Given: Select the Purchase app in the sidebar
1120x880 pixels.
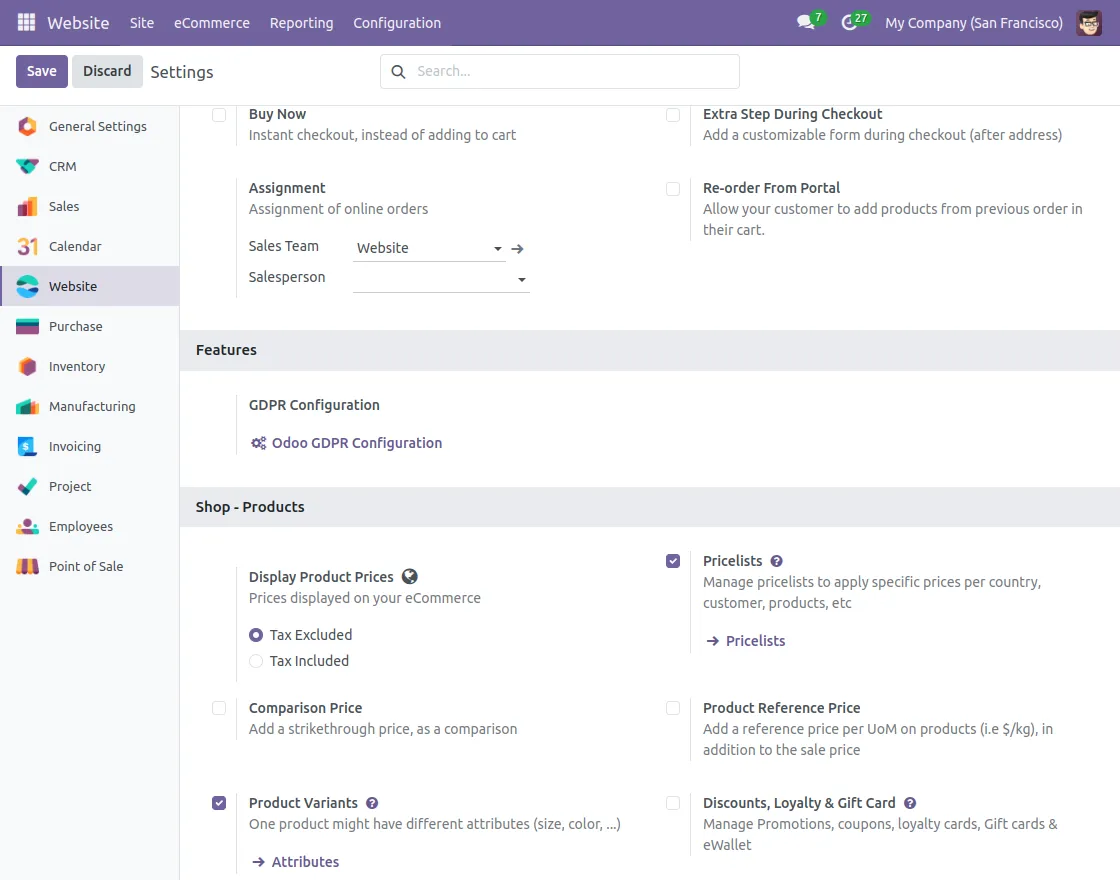Looking at the screenshot, I should point(74,326).
